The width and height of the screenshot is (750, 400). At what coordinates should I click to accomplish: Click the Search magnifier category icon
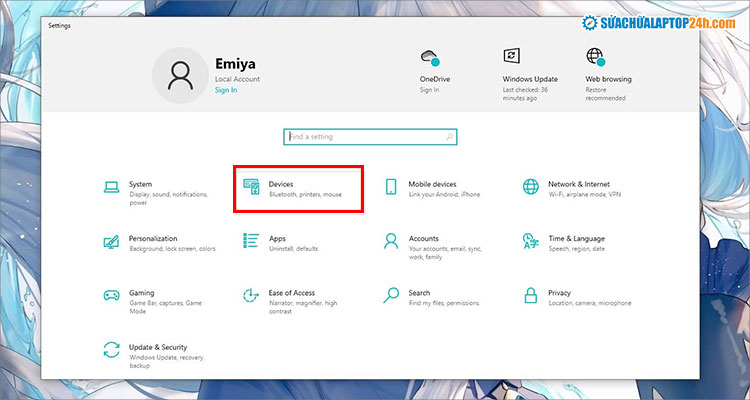click(391, 296)
